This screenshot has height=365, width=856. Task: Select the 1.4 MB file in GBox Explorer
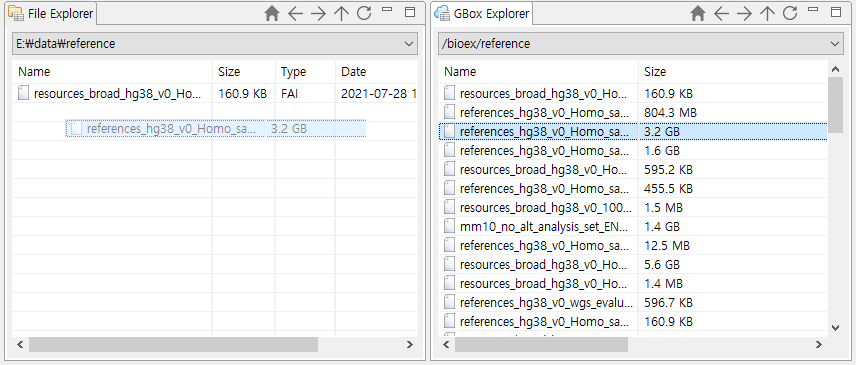[633, 284]
